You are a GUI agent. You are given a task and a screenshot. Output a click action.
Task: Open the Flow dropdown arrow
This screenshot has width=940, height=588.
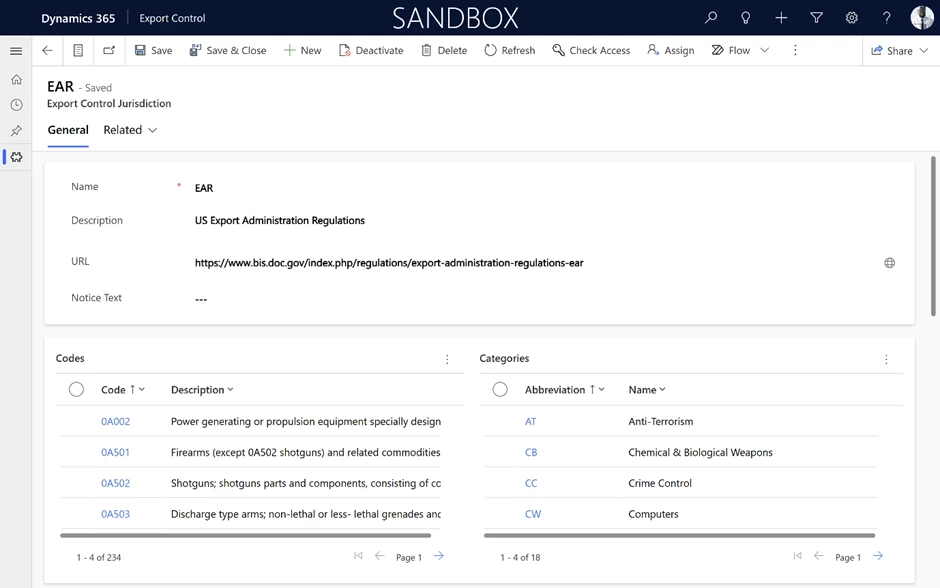point(764,50)
